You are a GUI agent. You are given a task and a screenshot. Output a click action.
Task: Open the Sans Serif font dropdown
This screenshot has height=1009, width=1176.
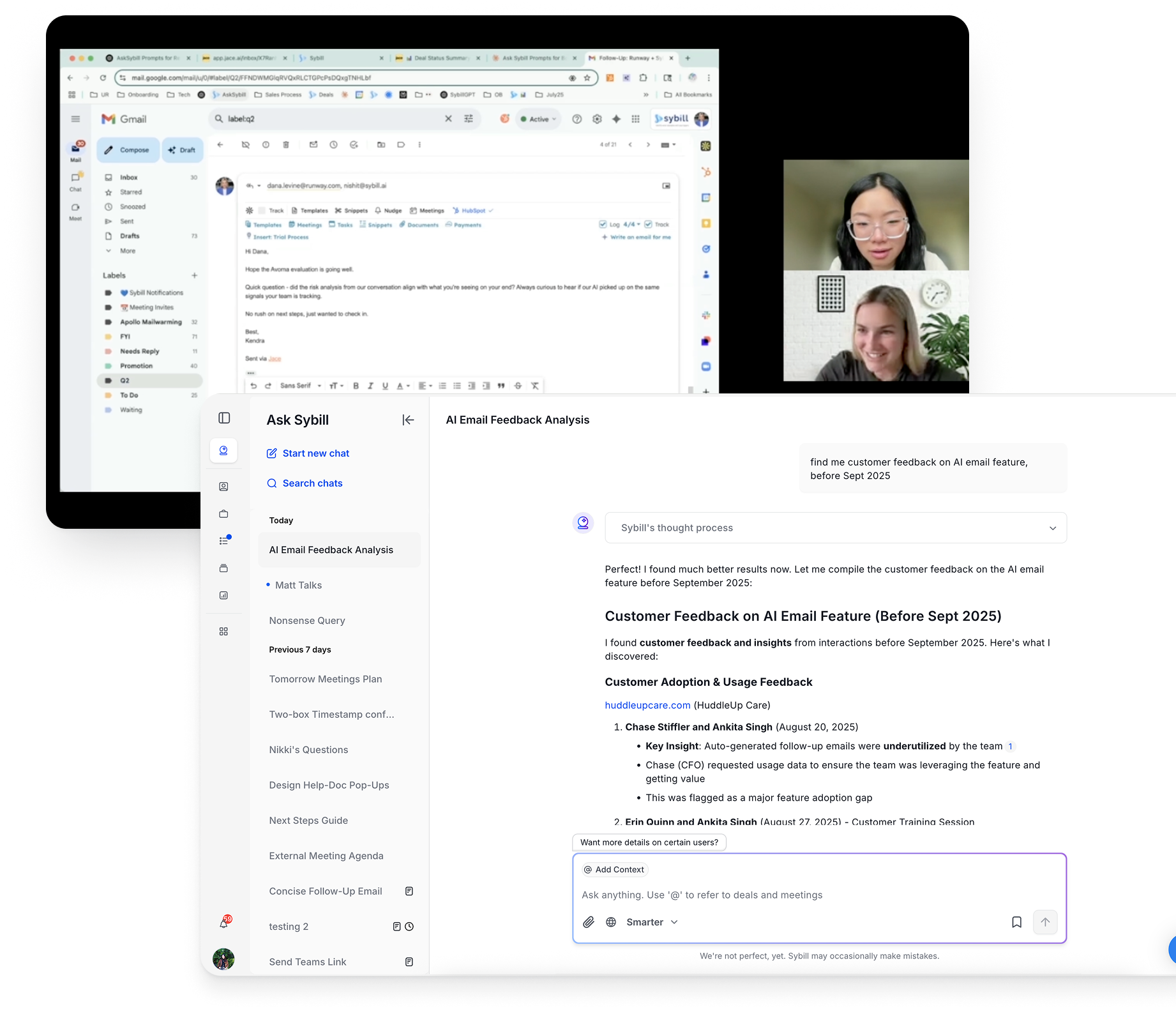click(x=301, y=386)
